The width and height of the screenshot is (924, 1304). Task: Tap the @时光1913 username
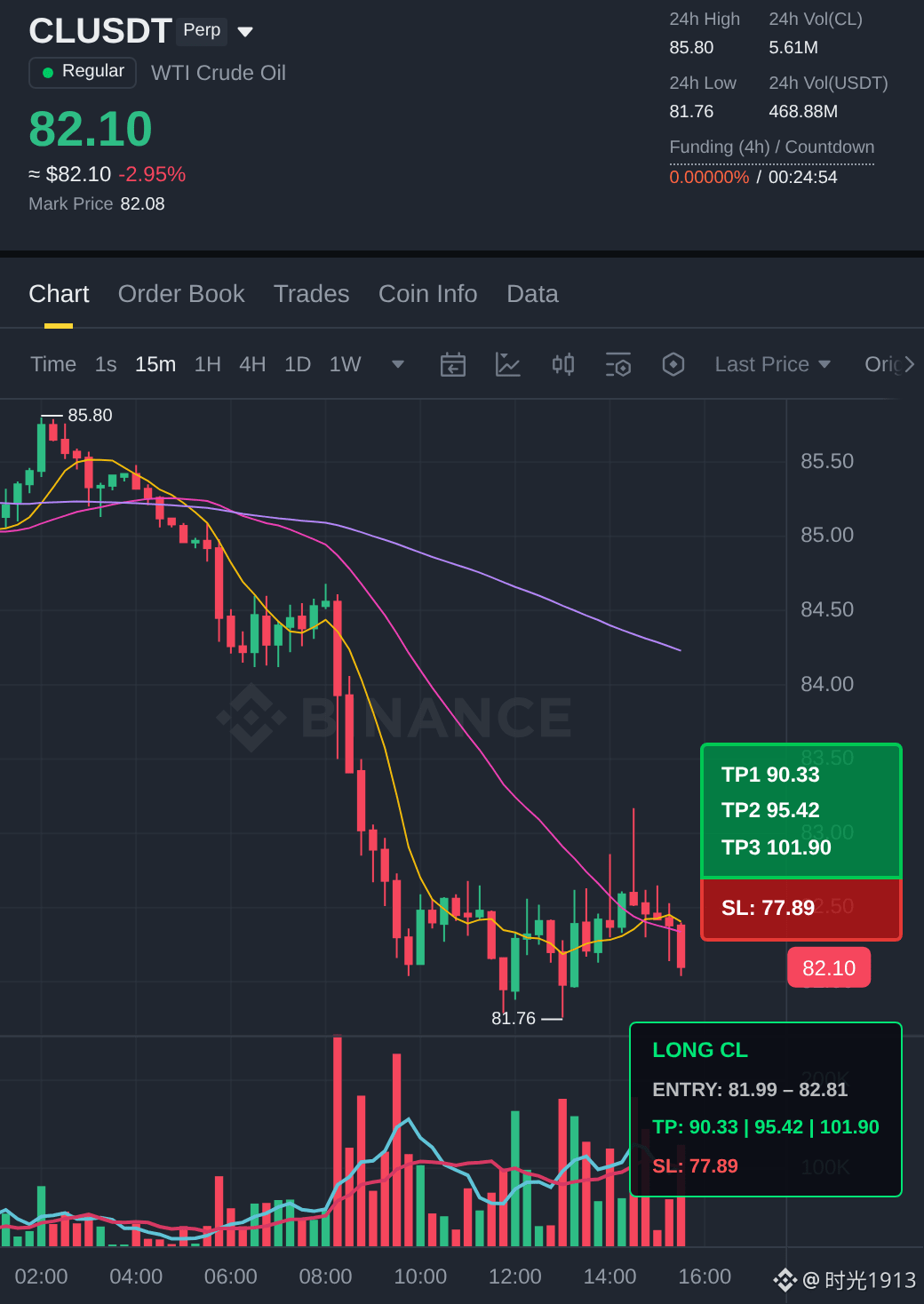859,1280
